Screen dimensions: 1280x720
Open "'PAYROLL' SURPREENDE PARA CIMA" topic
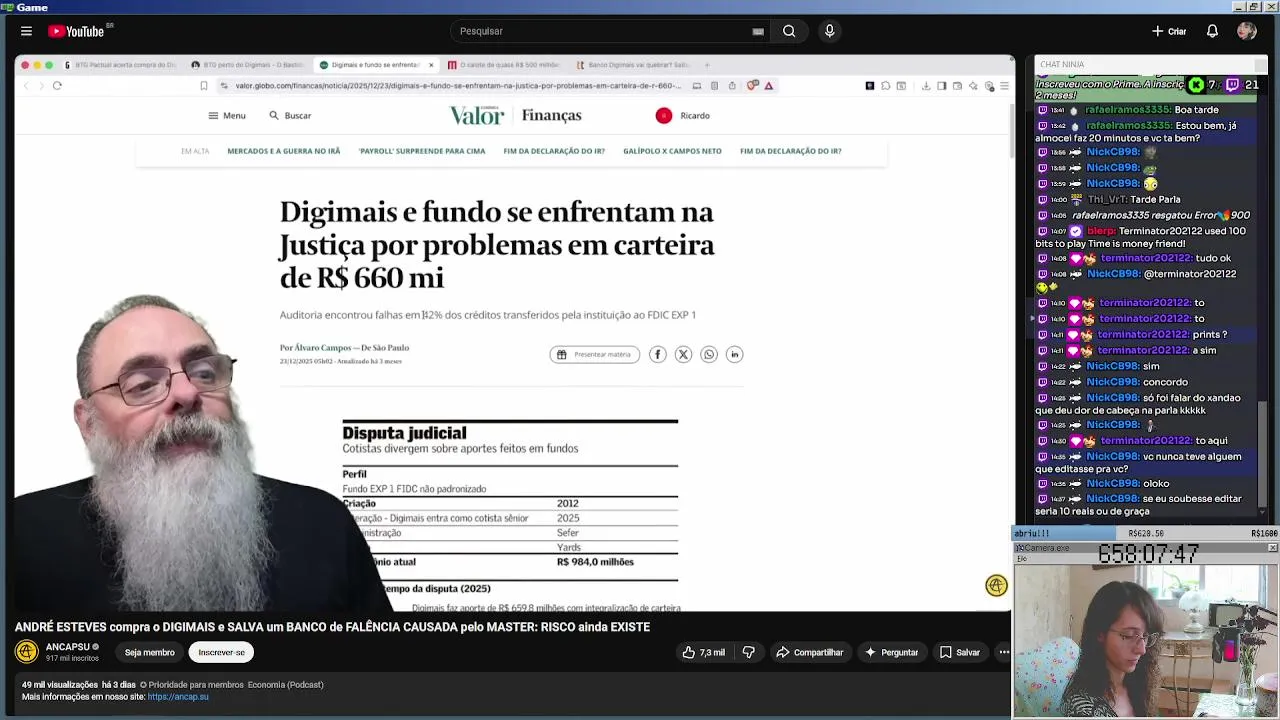pyautogui.click(x=422, y=151)
